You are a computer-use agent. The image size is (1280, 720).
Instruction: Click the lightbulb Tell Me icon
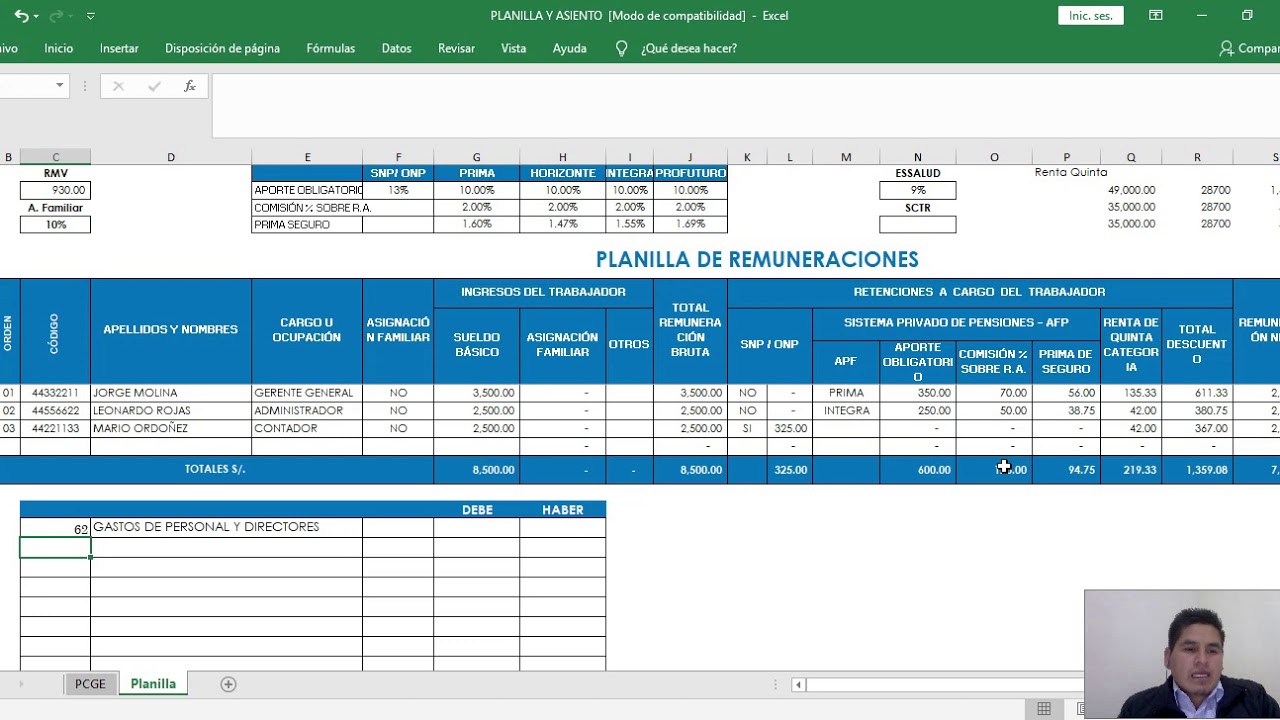(621, 48)
